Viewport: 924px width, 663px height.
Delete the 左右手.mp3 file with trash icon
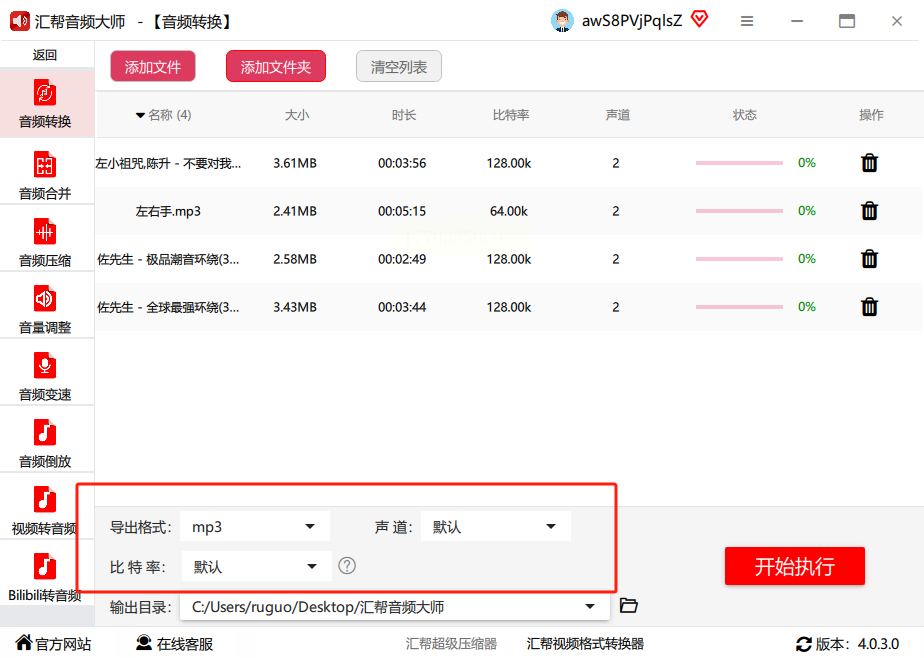pyautogui.click(x=869, y=211)
